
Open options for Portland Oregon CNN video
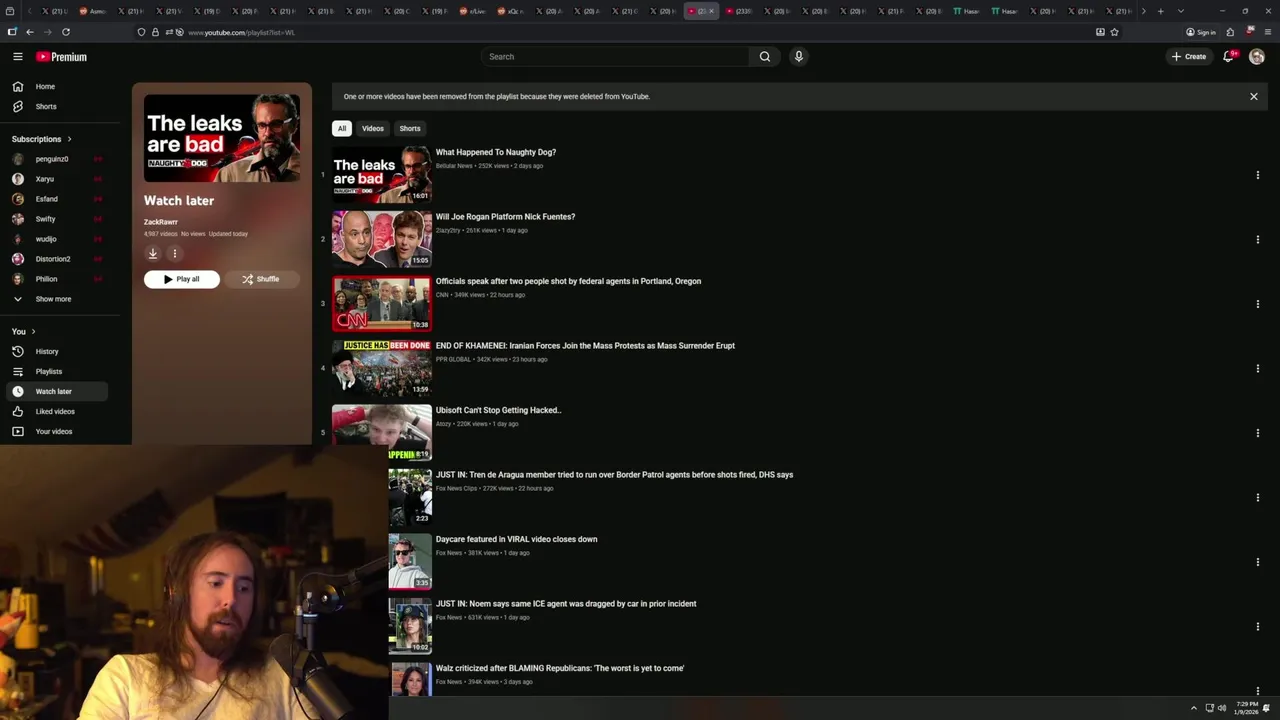(x=1257, y=304)
